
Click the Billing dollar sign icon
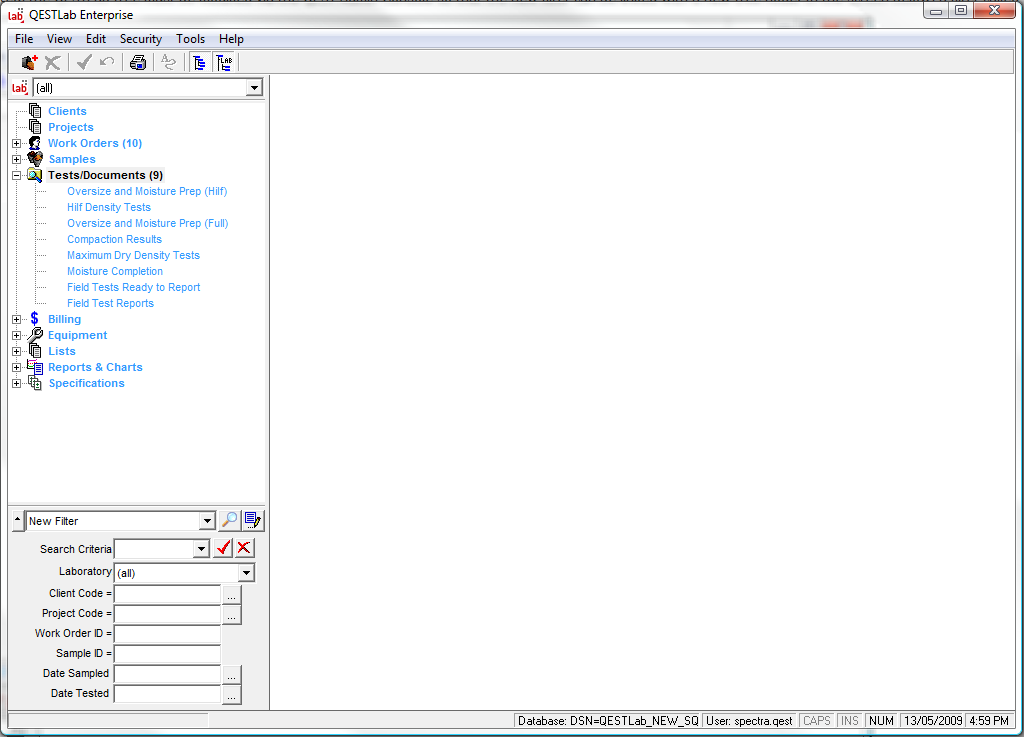click(35, 319)
